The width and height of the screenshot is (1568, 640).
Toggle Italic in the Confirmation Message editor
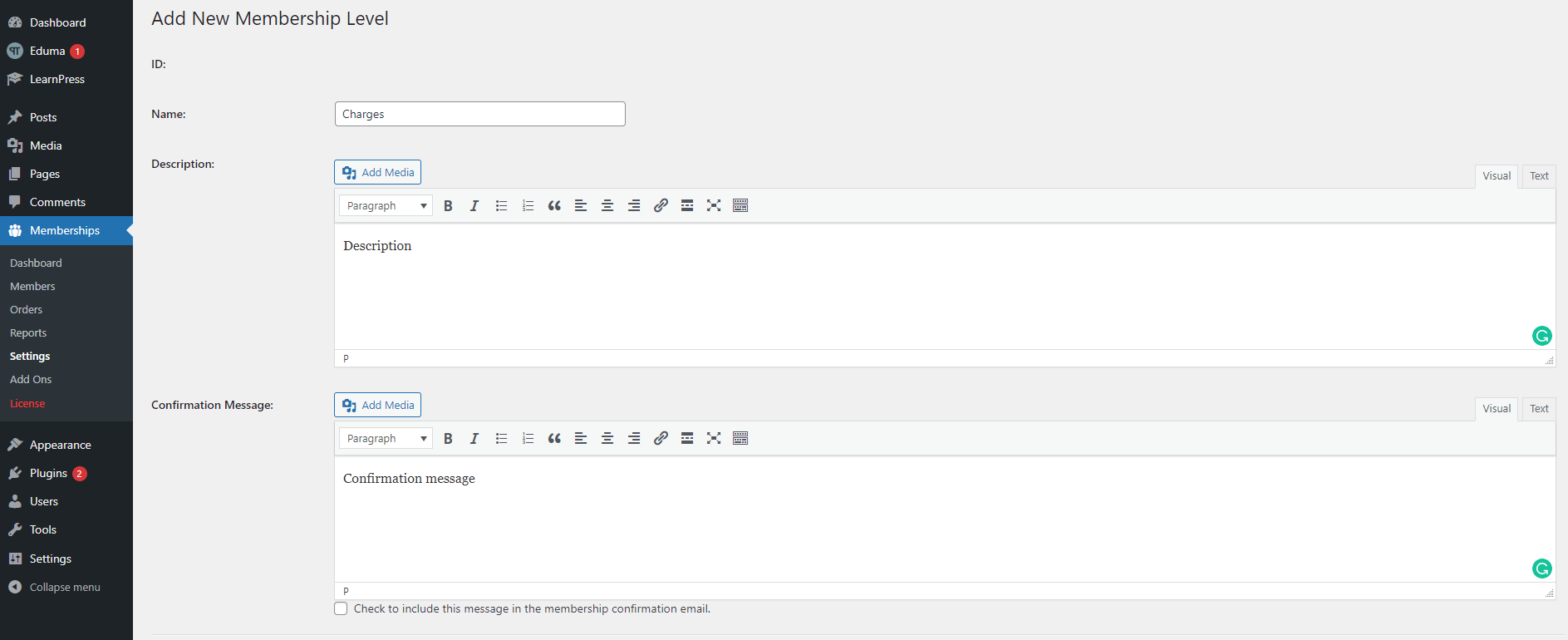[474, 438]
